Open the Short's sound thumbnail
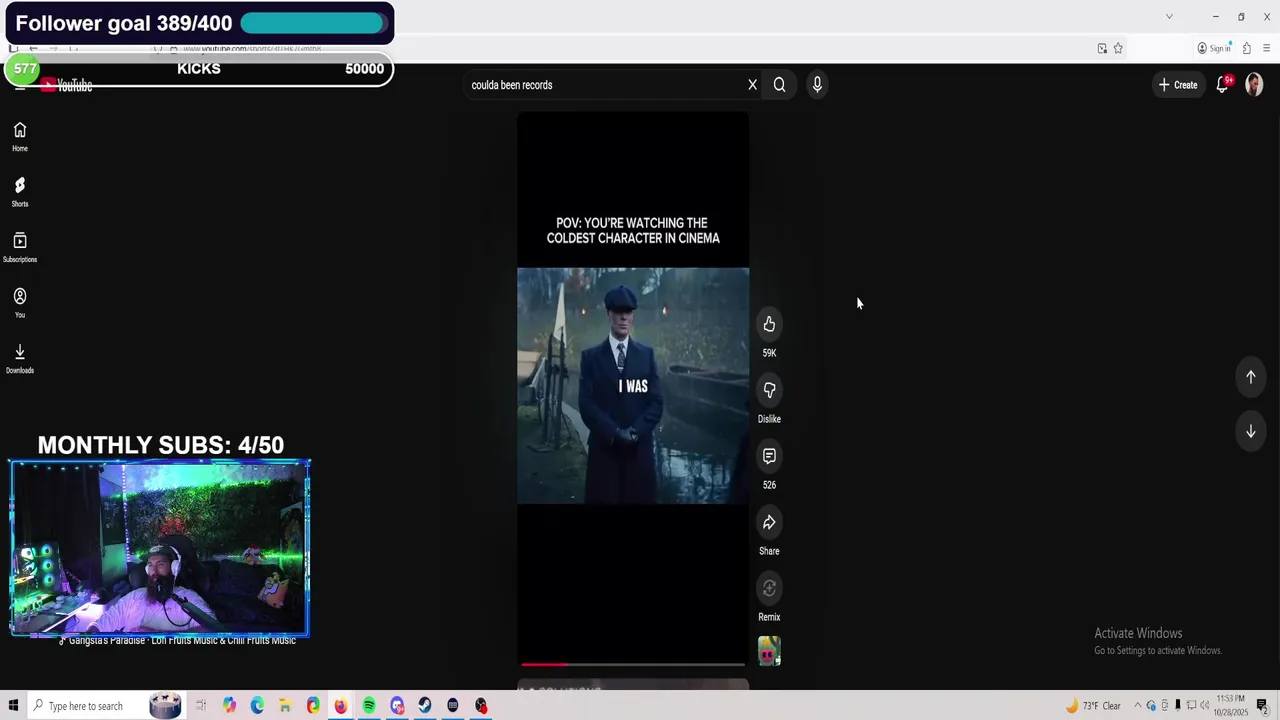1280x720 pixels. click(769, 652)
